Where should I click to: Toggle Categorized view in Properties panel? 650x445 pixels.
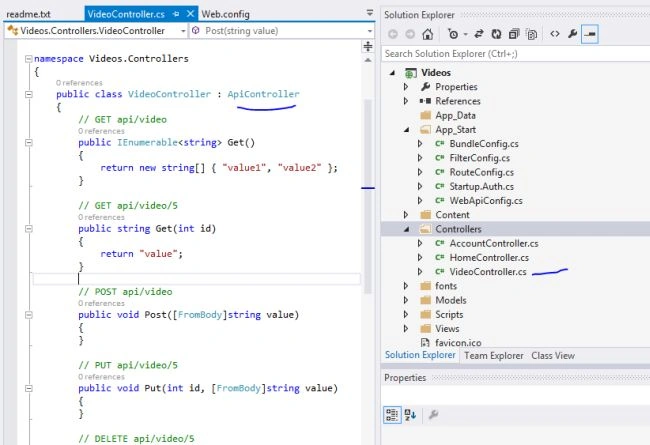tap(392, 414)
